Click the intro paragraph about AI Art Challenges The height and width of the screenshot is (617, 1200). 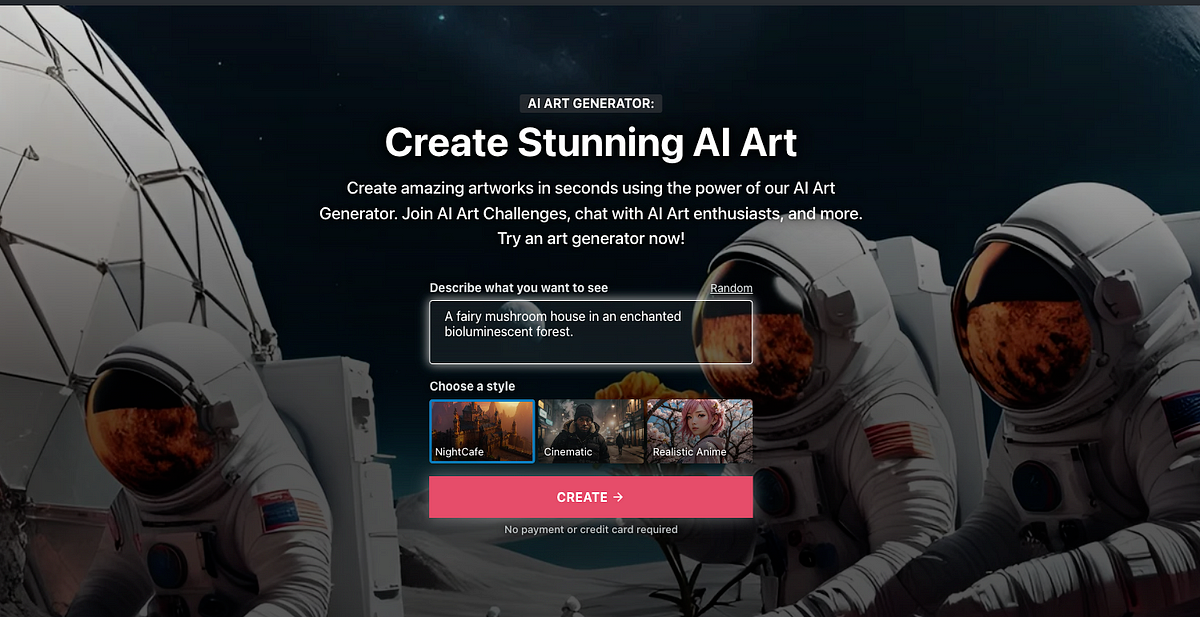point(591,213)
